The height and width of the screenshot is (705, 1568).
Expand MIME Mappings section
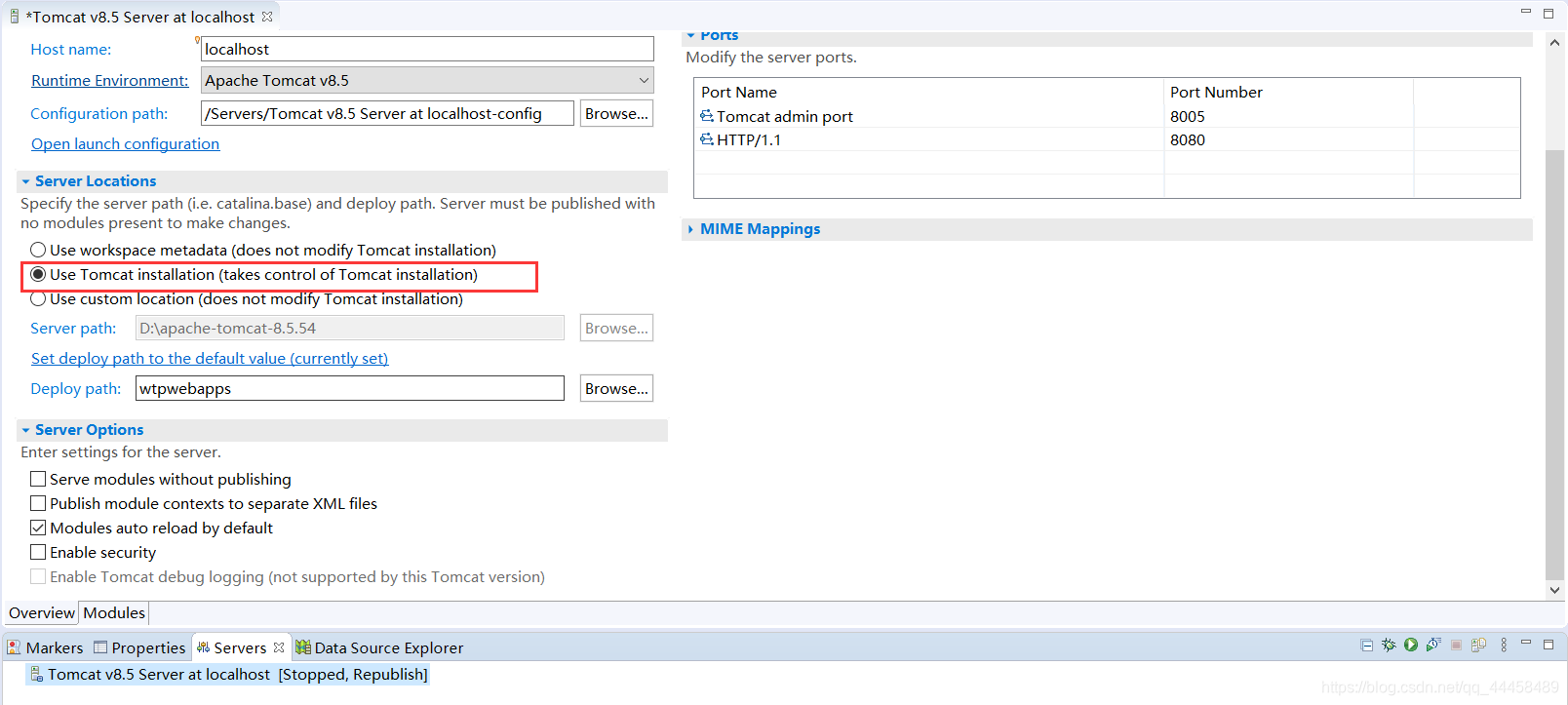690,229
